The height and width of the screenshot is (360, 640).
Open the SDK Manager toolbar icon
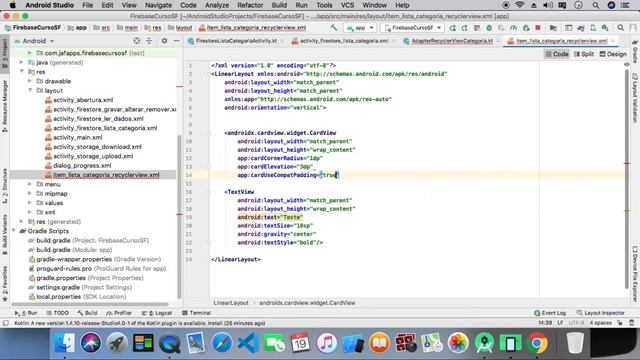click(x=605, y=28)
